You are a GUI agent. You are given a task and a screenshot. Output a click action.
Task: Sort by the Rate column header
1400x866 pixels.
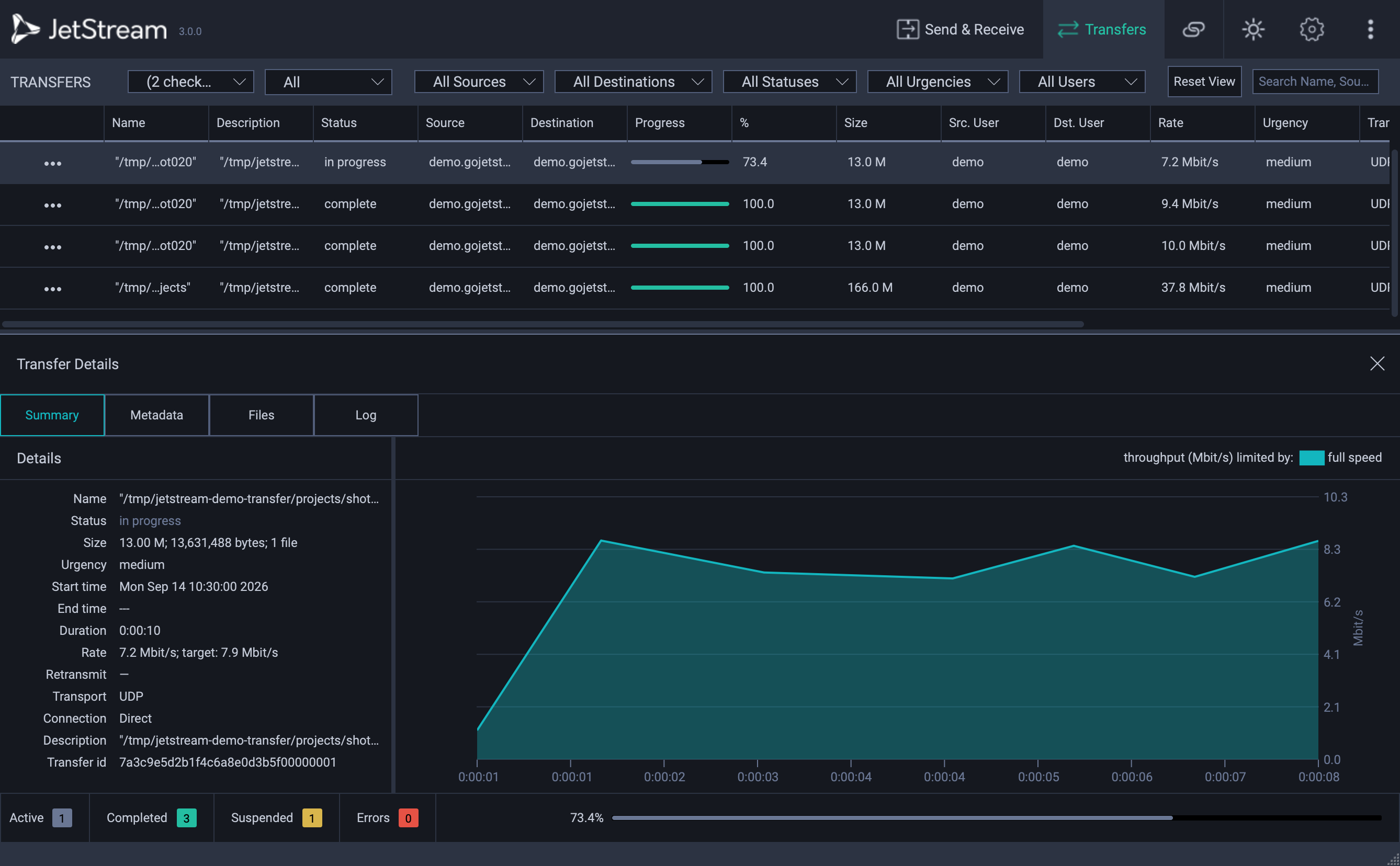pos(1202,122)
